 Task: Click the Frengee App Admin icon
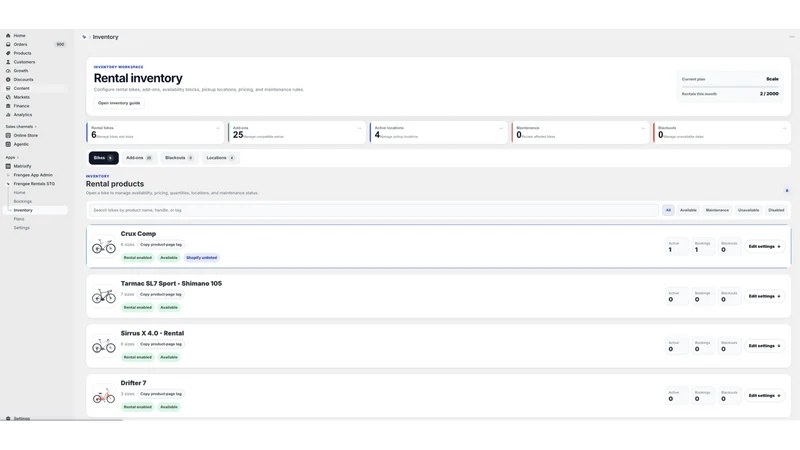coord(8,175)
